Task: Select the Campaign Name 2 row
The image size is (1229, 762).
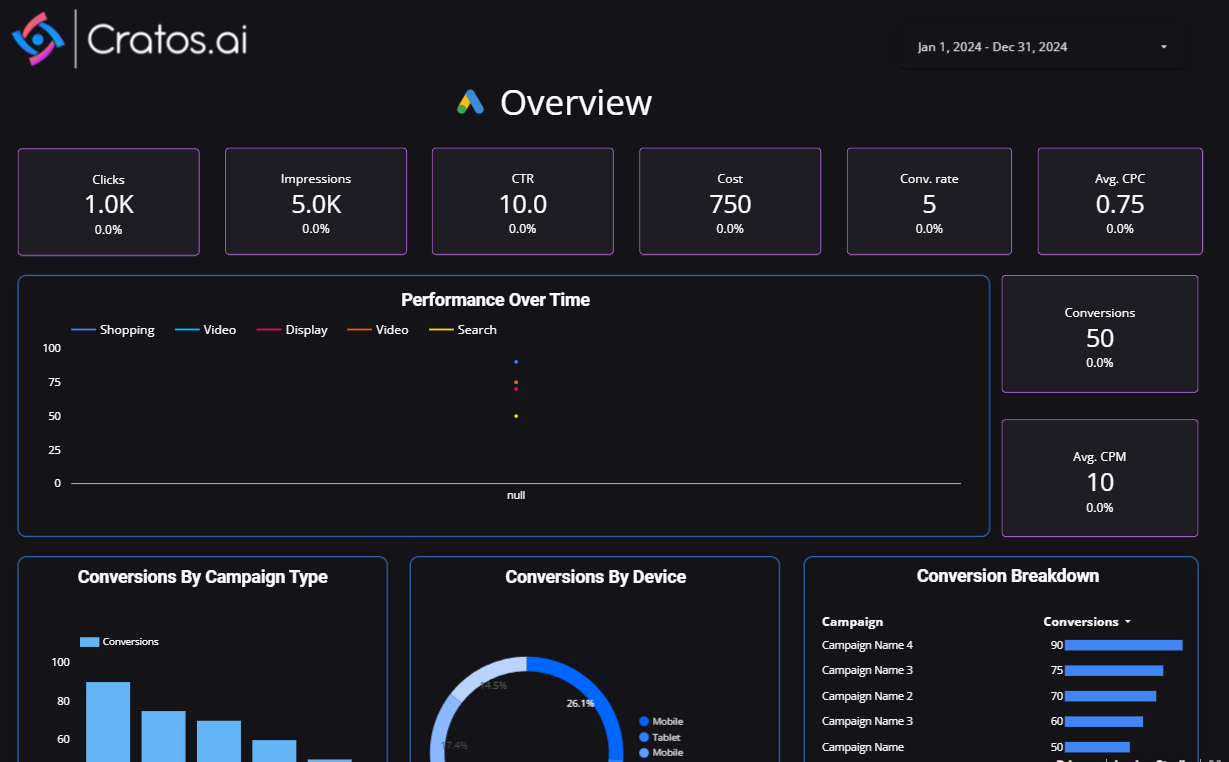Action: [x=1003, y=696]
